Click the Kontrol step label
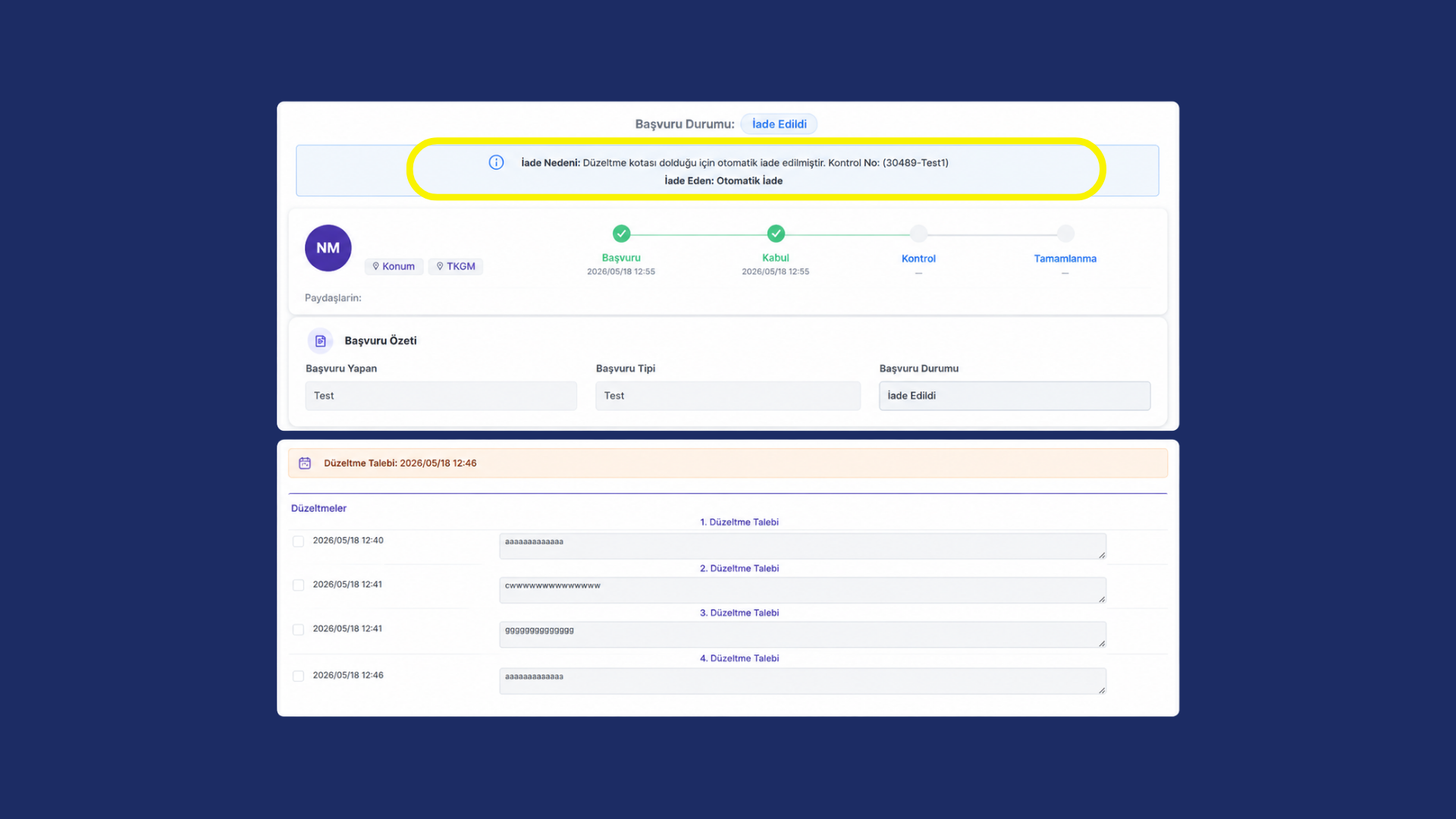 pyautogui.click(x=918, y=259)
